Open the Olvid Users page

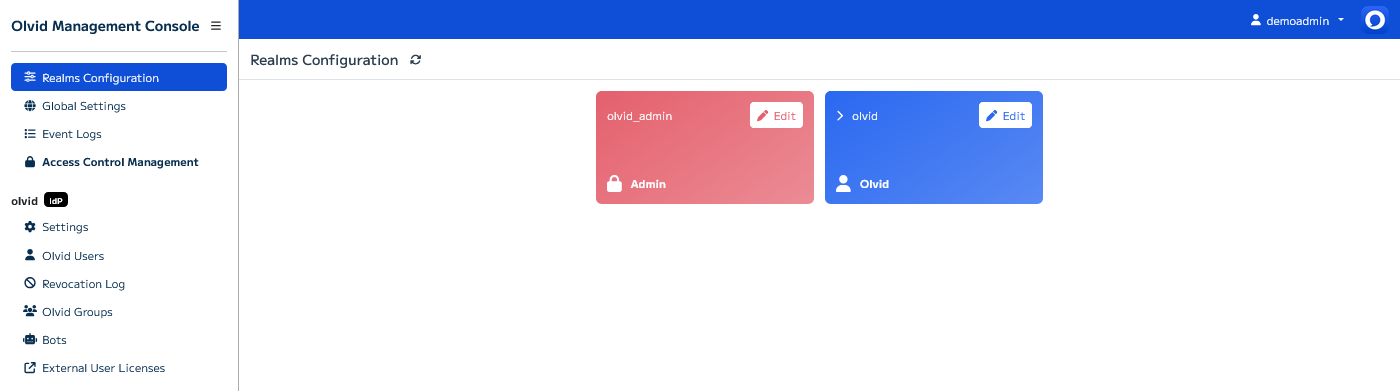coord(119,255)
